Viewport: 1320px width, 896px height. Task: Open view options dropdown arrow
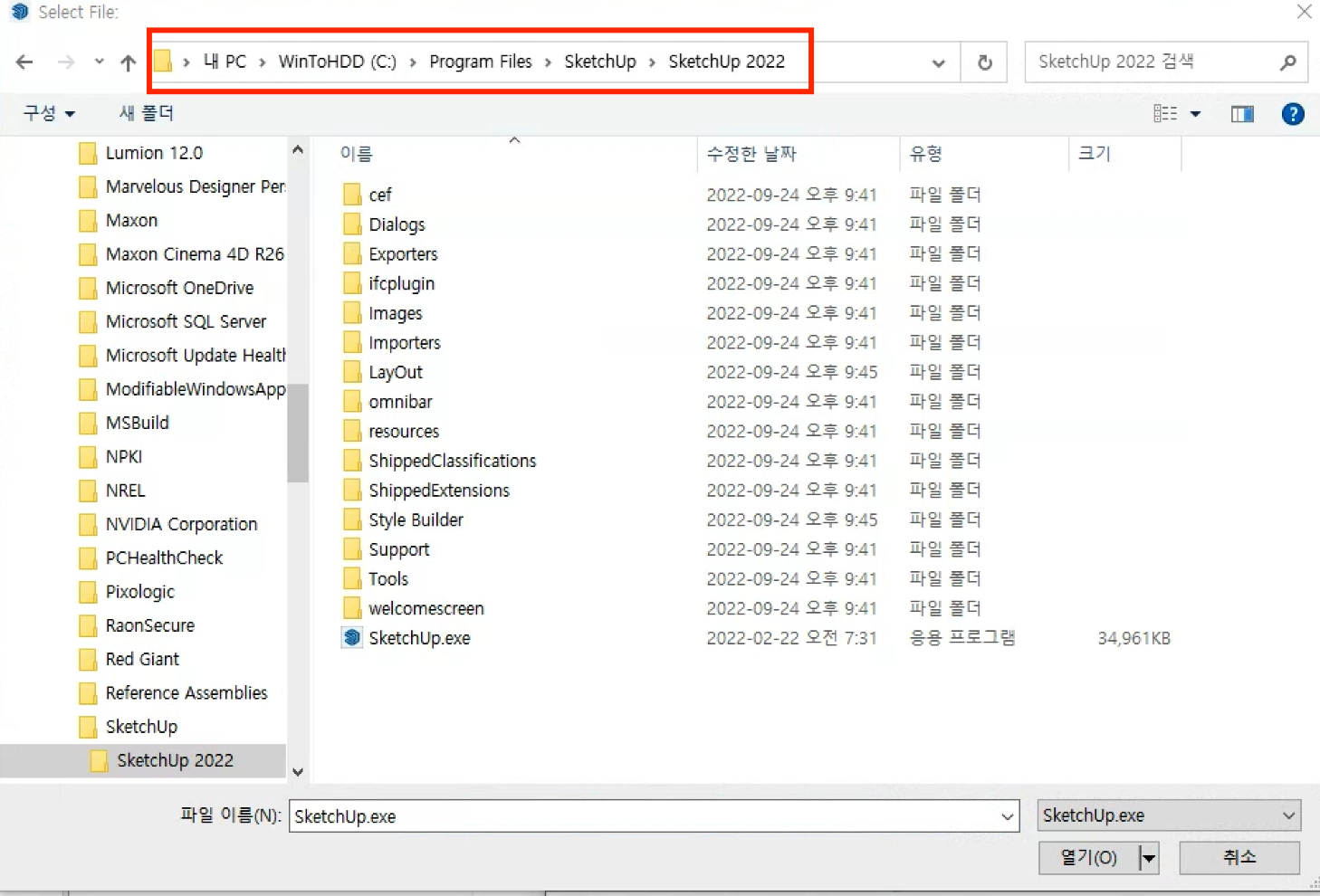click(1196, 114)
